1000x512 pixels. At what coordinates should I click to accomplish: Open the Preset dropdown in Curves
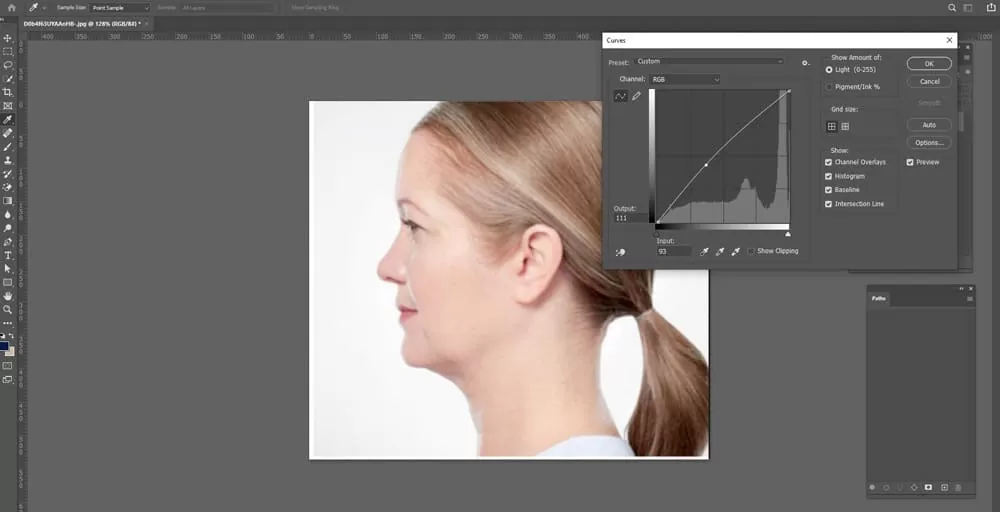[709, 61]
